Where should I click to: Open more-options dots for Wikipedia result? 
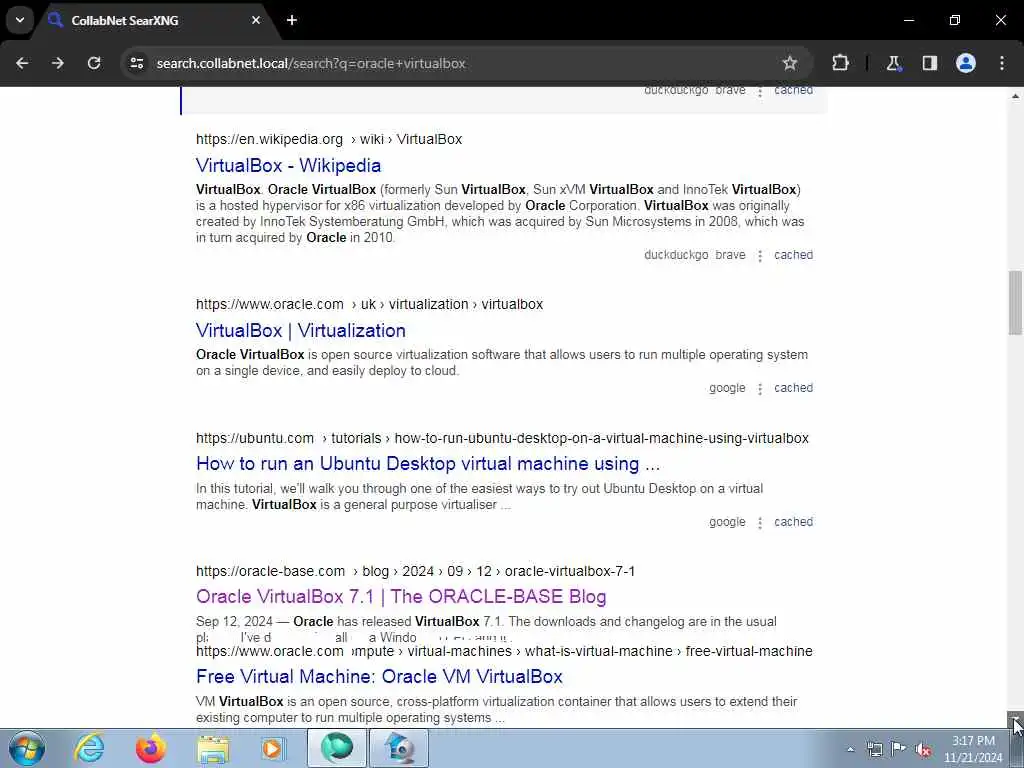[x=760, y=256]
